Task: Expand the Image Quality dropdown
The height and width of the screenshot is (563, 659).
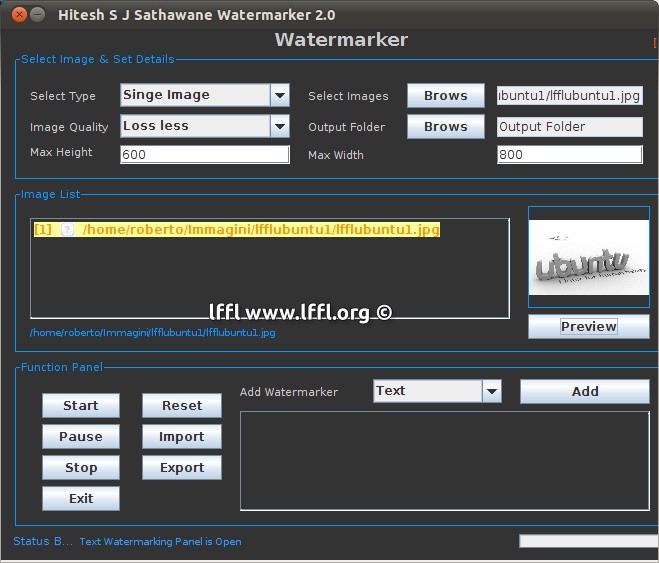Action: click(280, 127)
